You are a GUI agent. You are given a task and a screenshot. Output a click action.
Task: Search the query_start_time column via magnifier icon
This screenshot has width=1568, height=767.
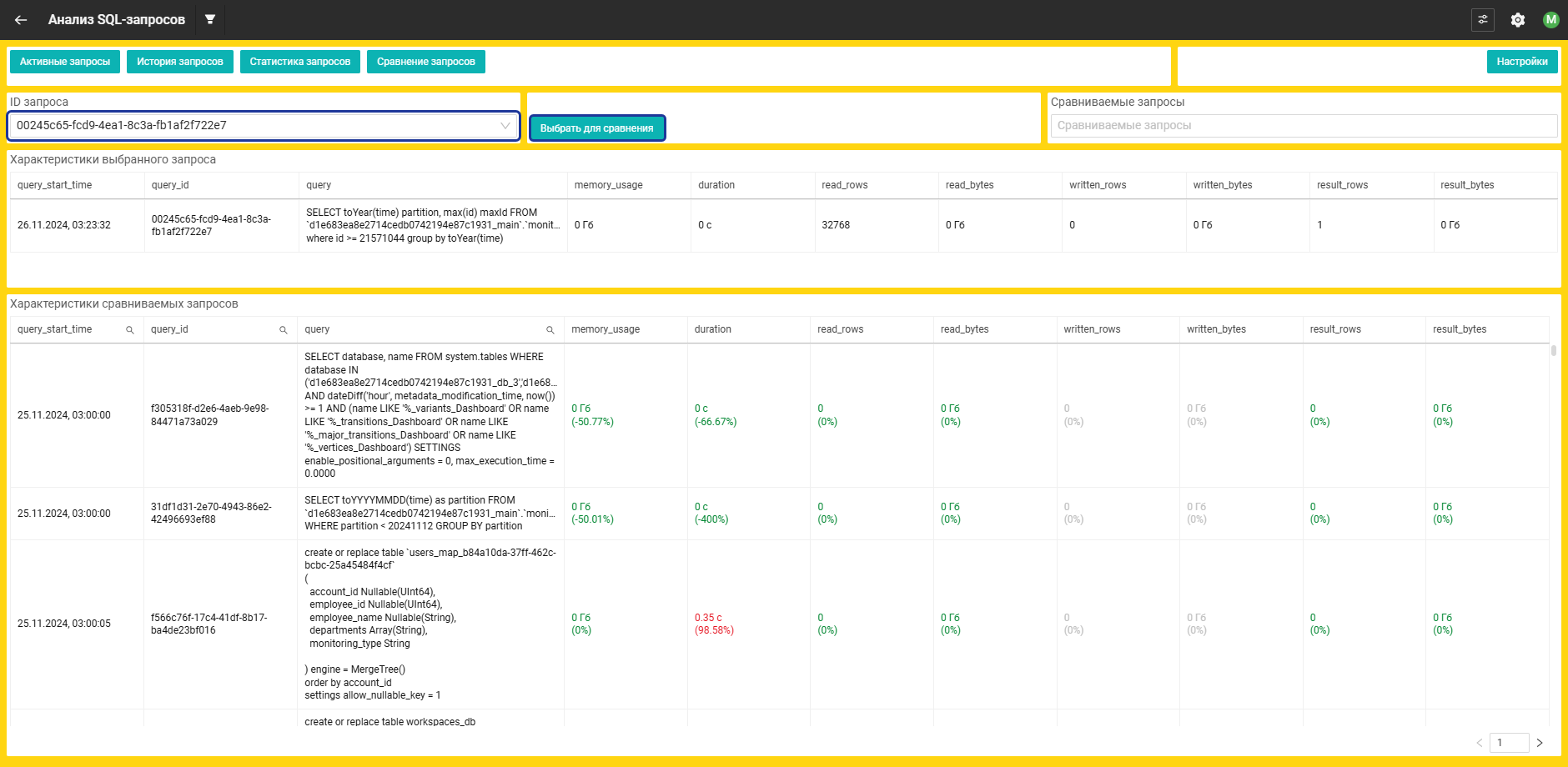(130, 330)
